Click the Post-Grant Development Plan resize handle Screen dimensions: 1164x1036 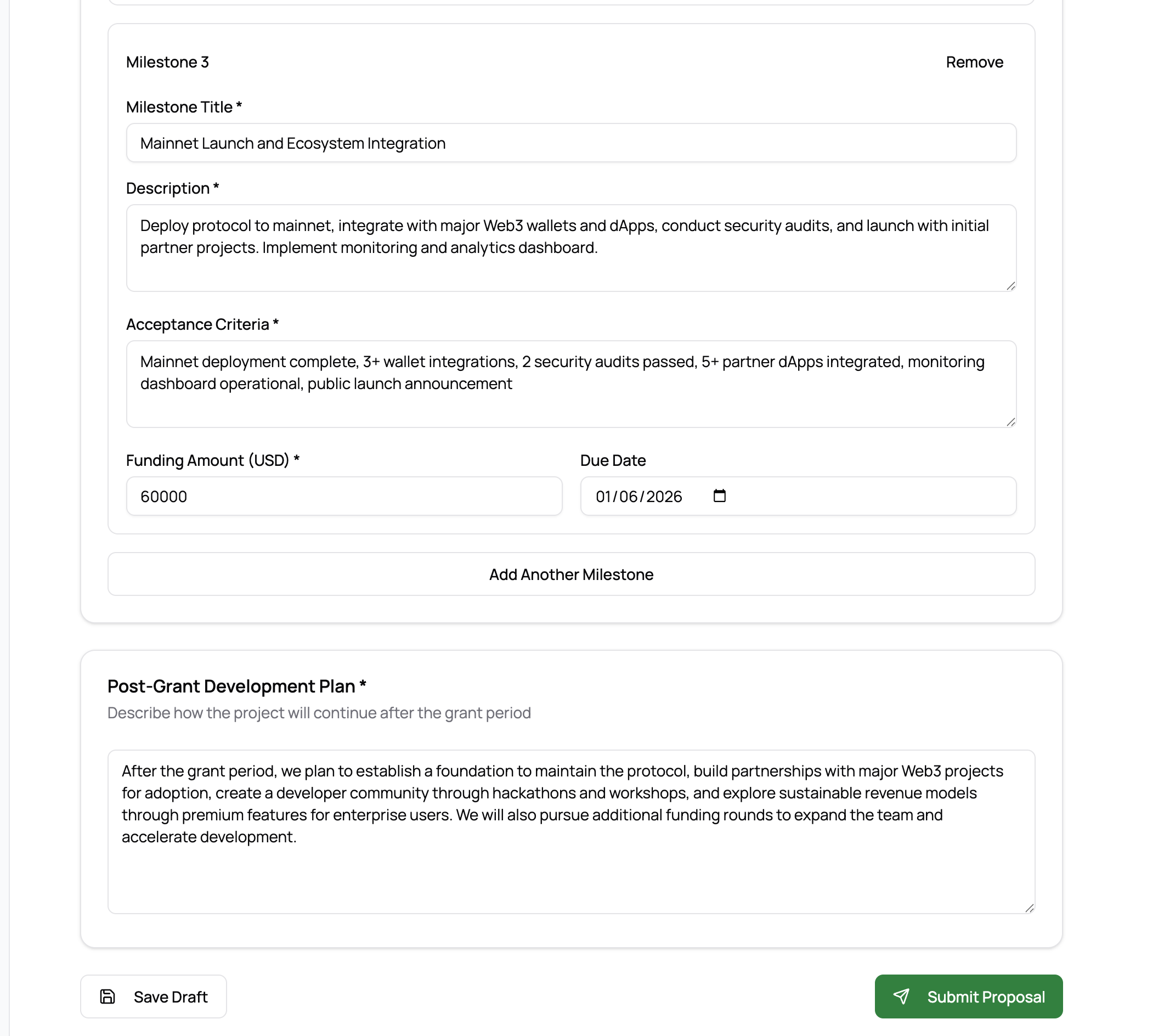pos(1030,909)
